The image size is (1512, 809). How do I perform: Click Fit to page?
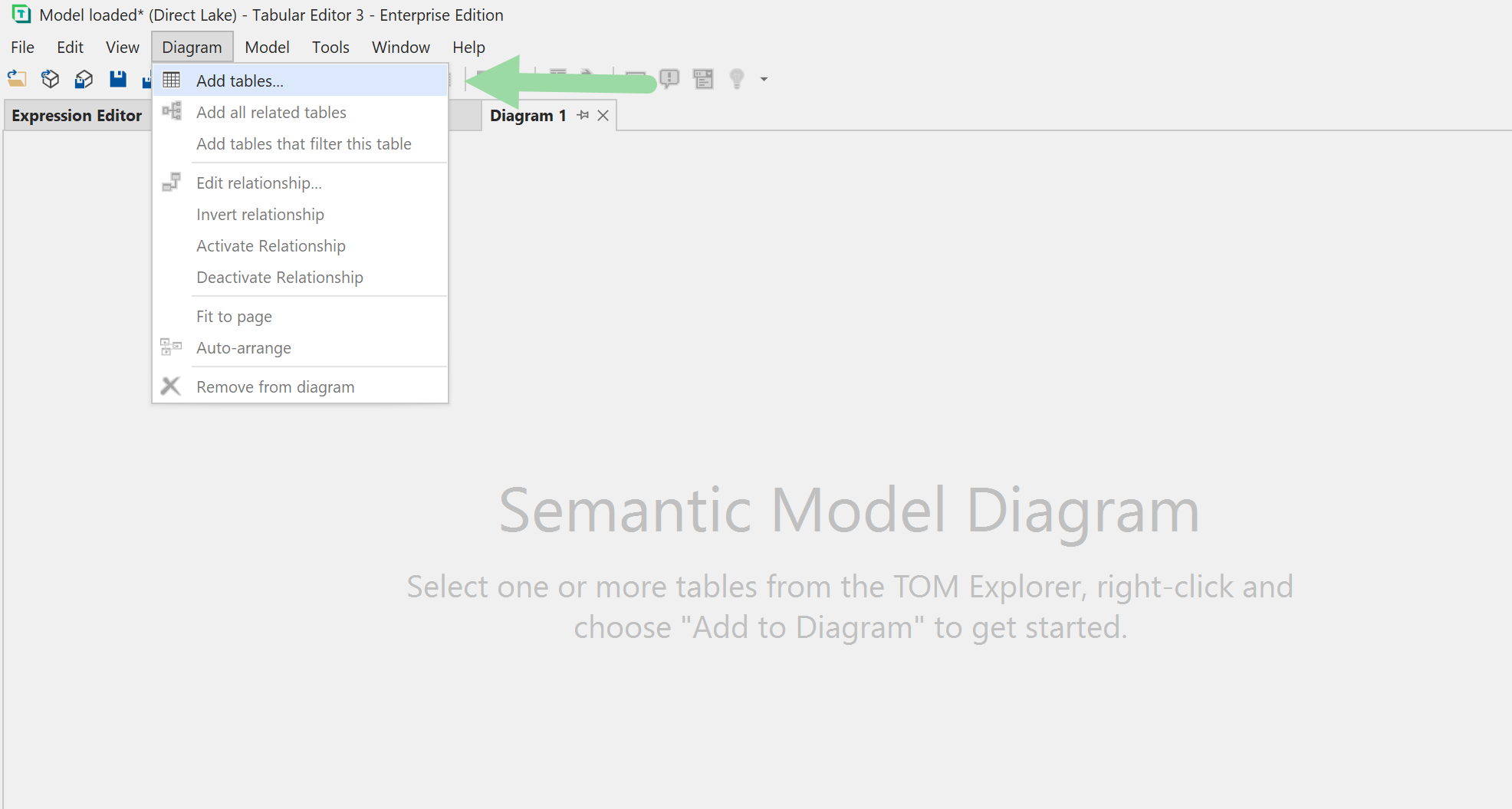[x=234, y=316]
